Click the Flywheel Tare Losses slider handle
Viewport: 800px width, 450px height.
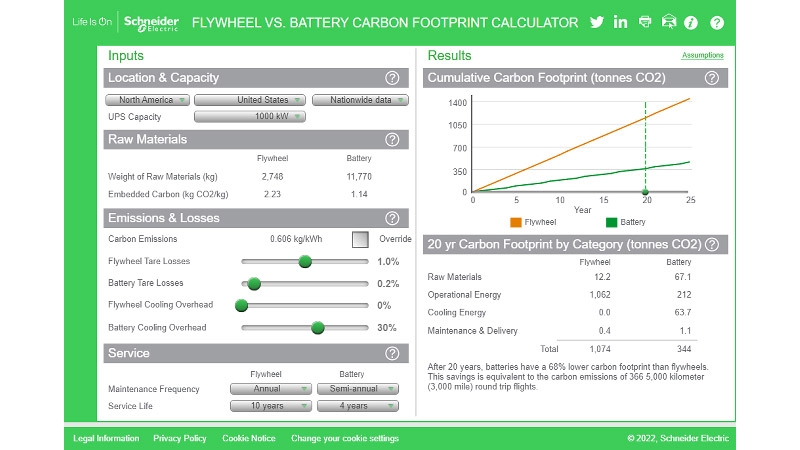pos(305,261)
